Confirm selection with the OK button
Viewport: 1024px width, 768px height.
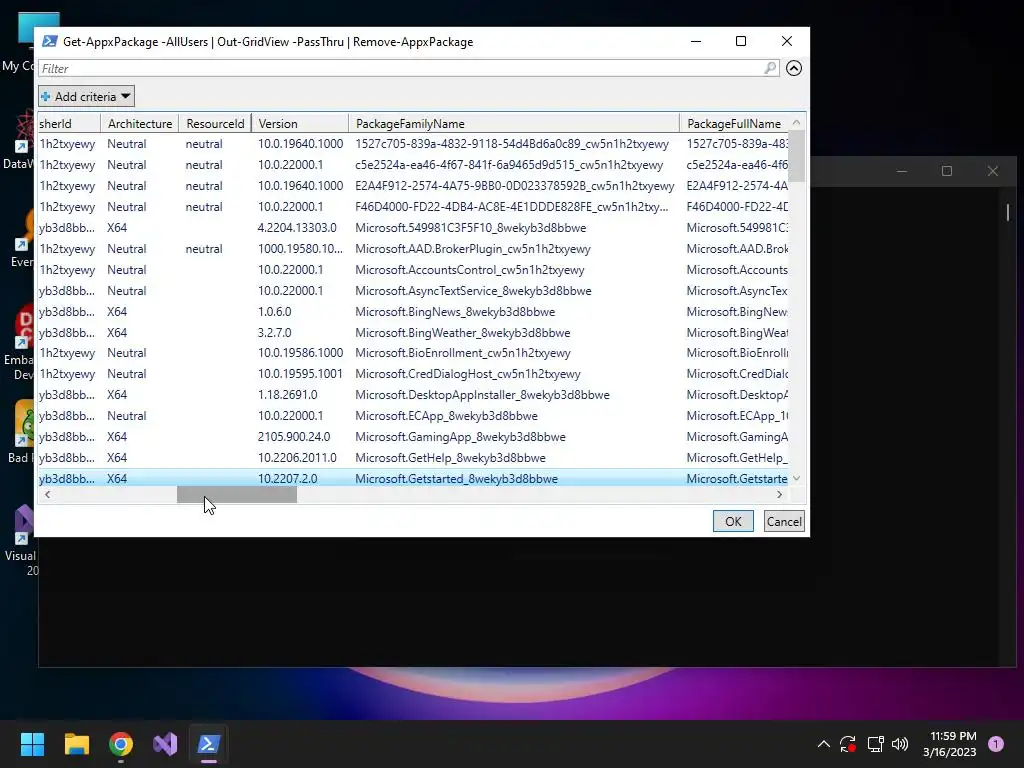733,521
